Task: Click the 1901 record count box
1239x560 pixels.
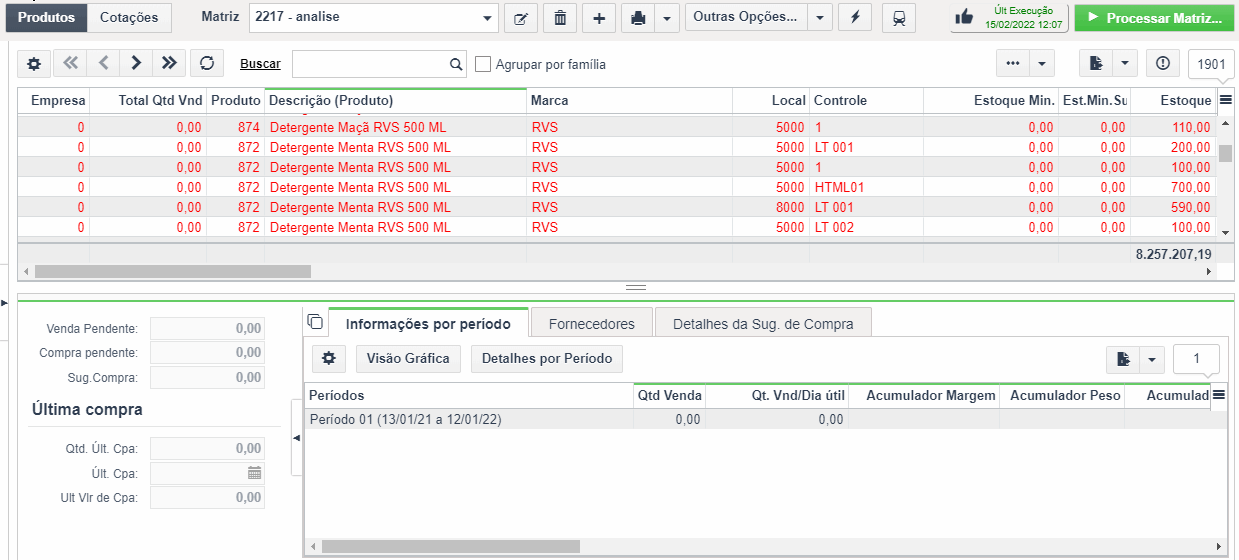Action: [x=1211, y=64]
